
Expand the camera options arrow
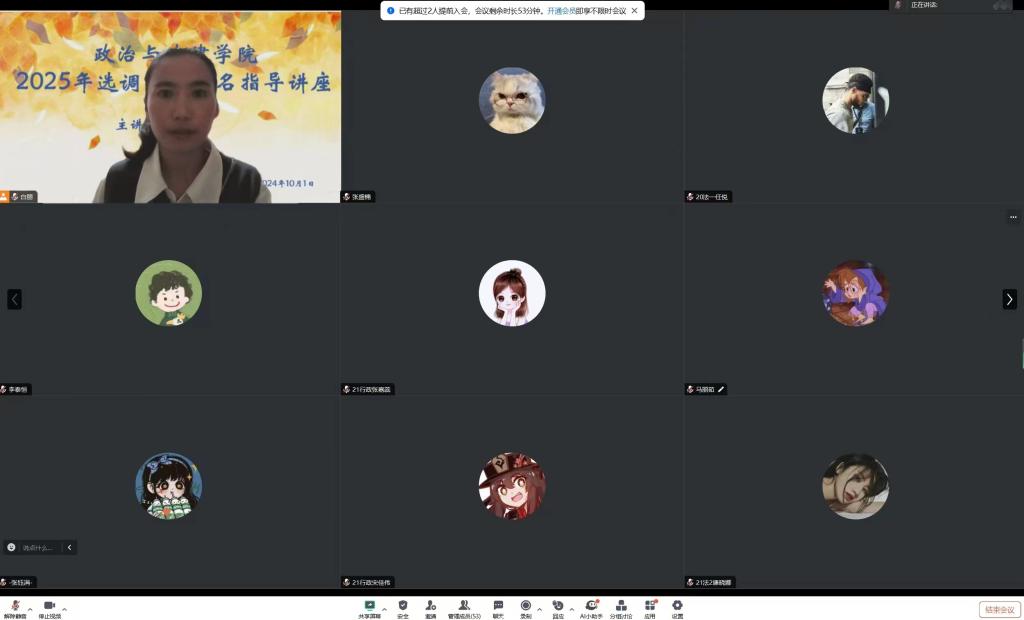pyautogui.click(x=64, y=608)
